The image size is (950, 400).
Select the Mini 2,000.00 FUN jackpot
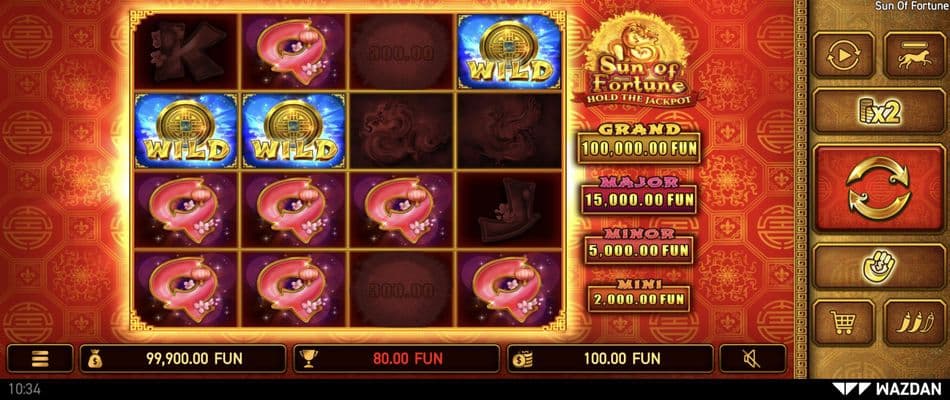click(639, 295)
